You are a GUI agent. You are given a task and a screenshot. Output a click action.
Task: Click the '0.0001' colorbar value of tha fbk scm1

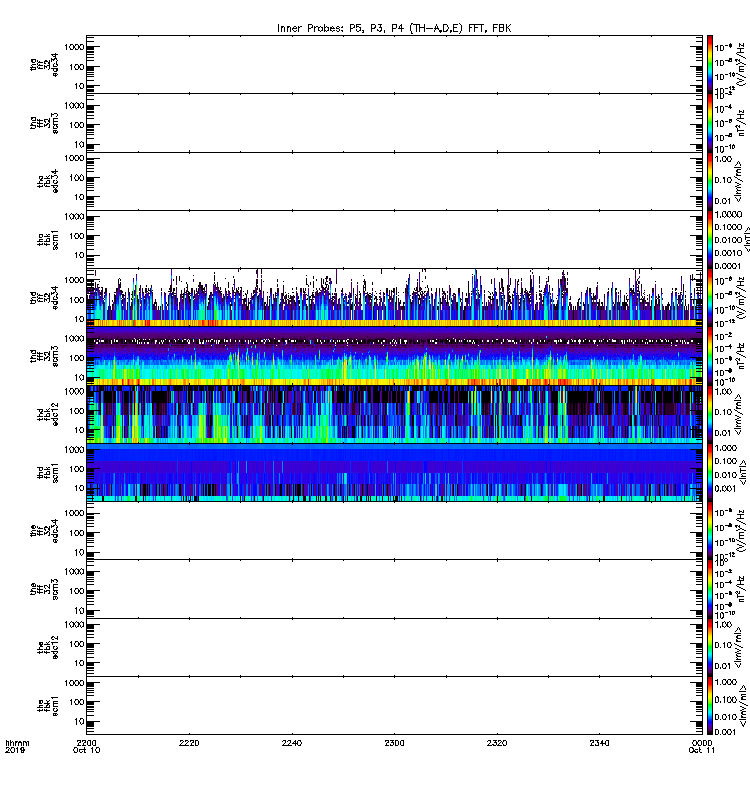click(728, 266)
